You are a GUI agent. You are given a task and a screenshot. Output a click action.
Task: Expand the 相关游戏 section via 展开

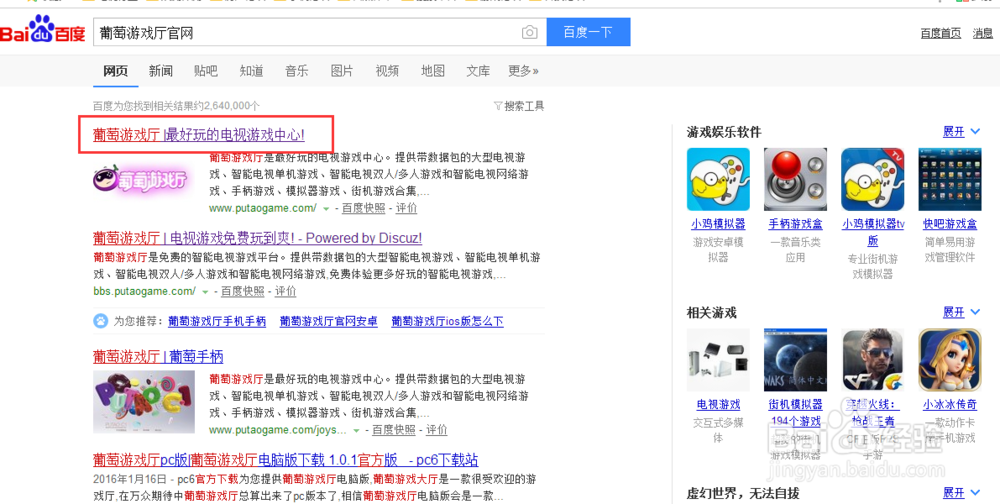coord(961,312)
